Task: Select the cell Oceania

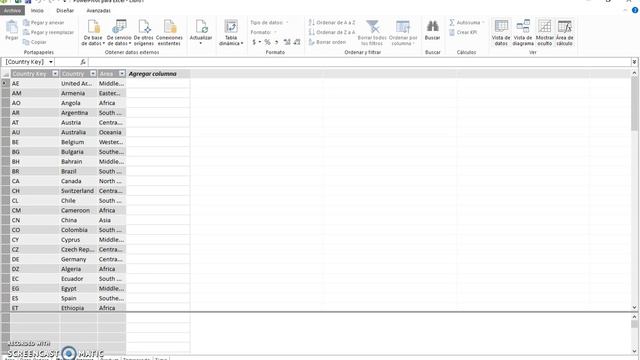Action: [x=111, y=132]
